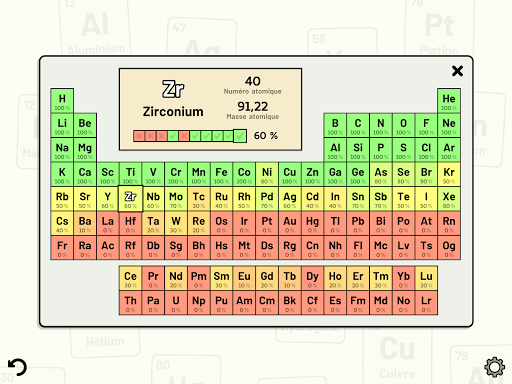Select the Uranium (U) cell

pyautogui.click(x=176, y=303)
